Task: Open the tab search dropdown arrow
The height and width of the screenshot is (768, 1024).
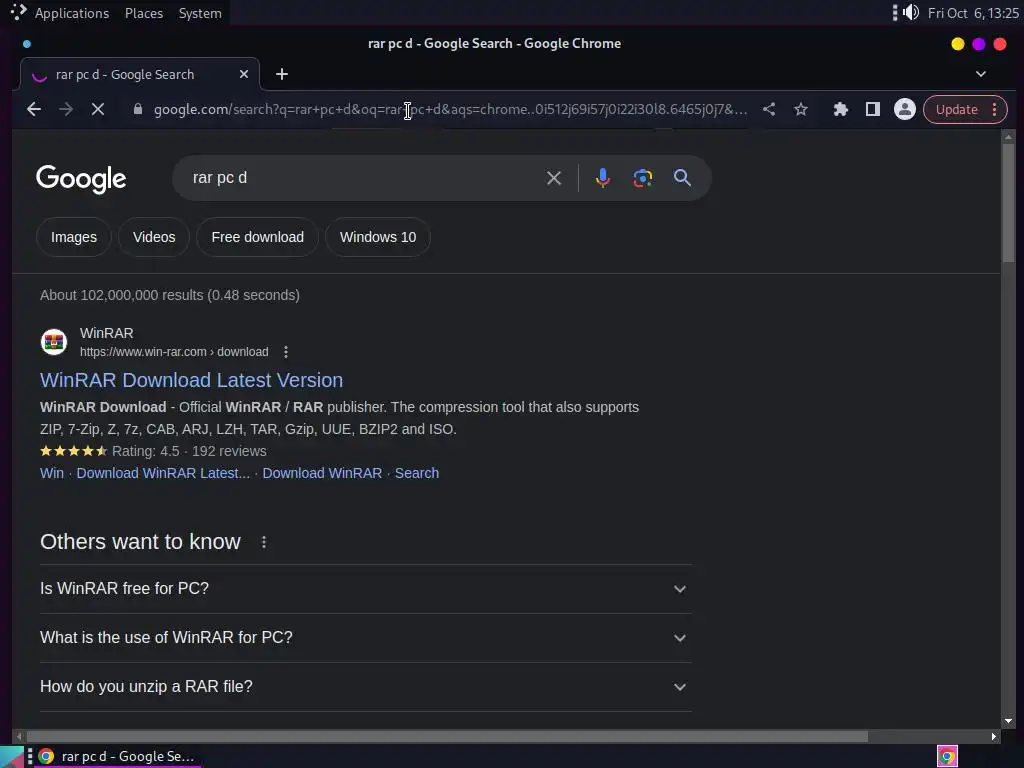Action: (980, 74)
